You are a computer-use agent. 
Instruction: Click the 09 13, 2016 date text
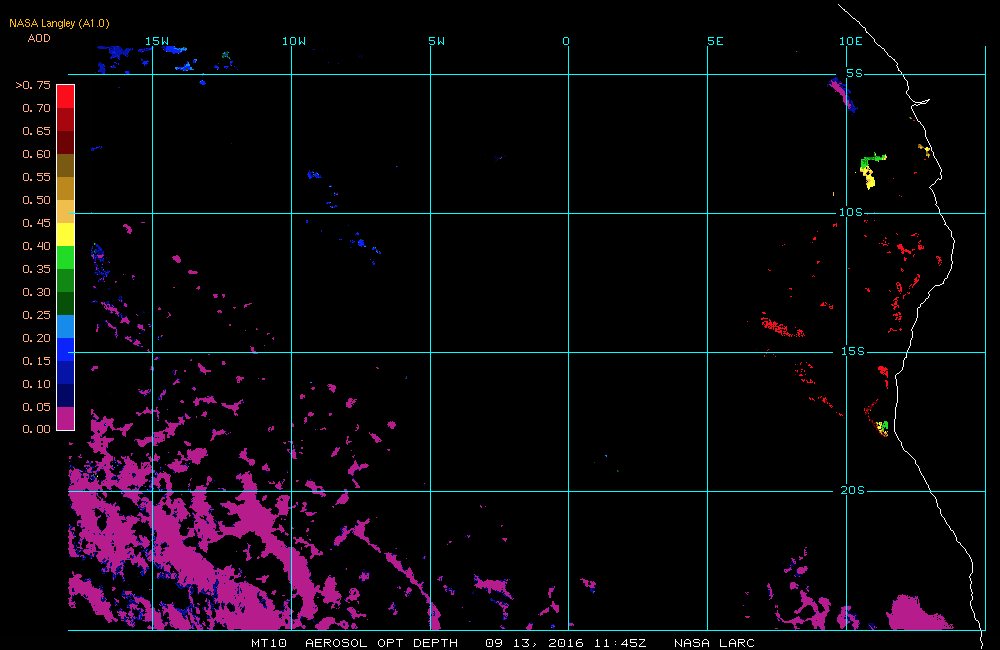click(534, 643)
